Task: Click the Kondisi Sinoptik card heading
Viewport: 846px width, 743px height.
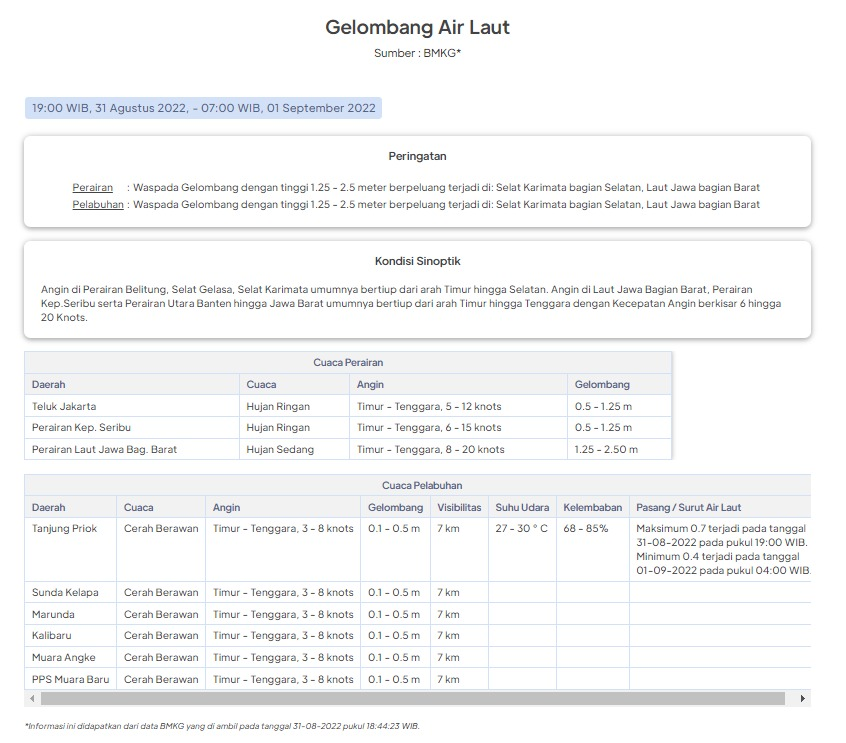Action: (418, 261)
